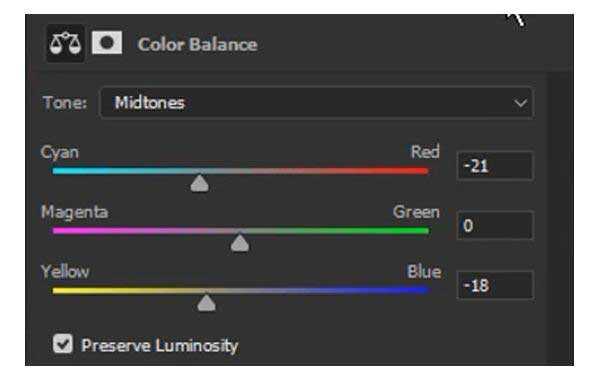The image size is (600, 378).
Task: Click the Tone dropdown chevron arrow
Action: 520,103
